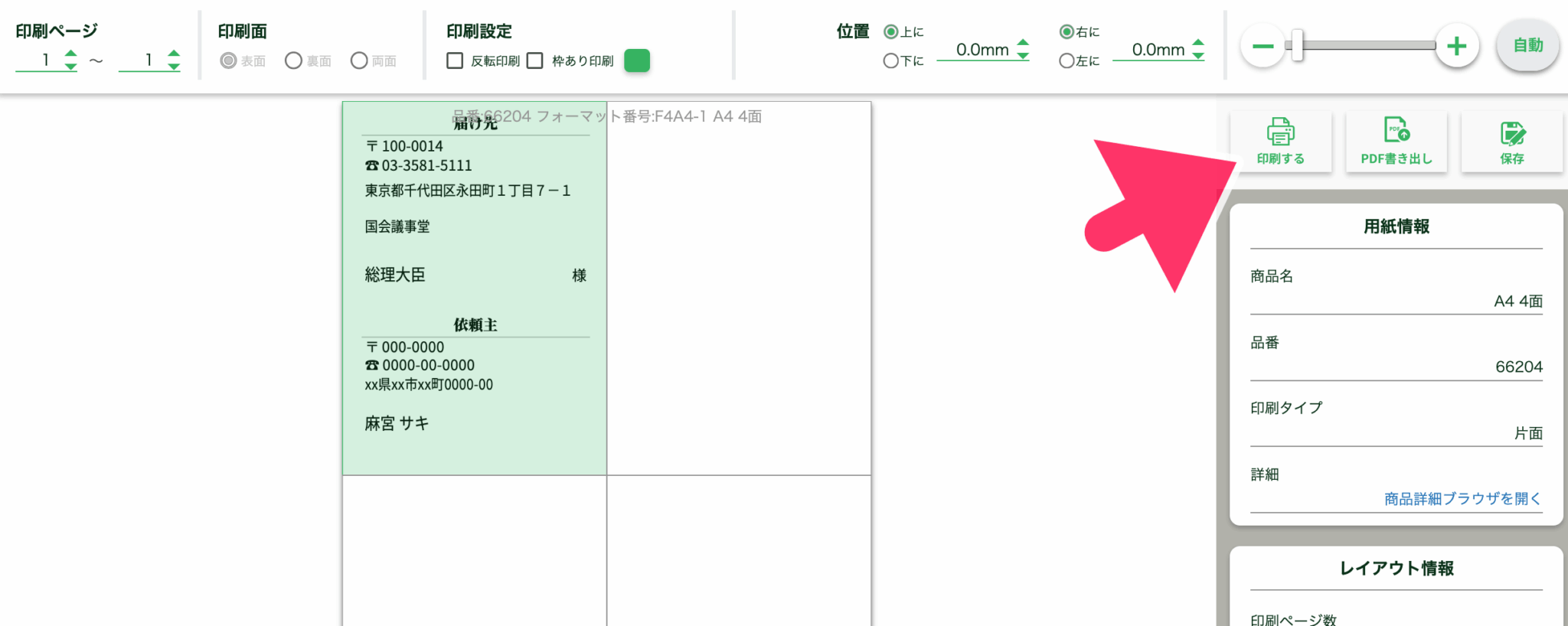1568x626 pixels.
Task: Click the 東京都千代田区永田町1丁目7-1 address text
Action: point(468,191)
